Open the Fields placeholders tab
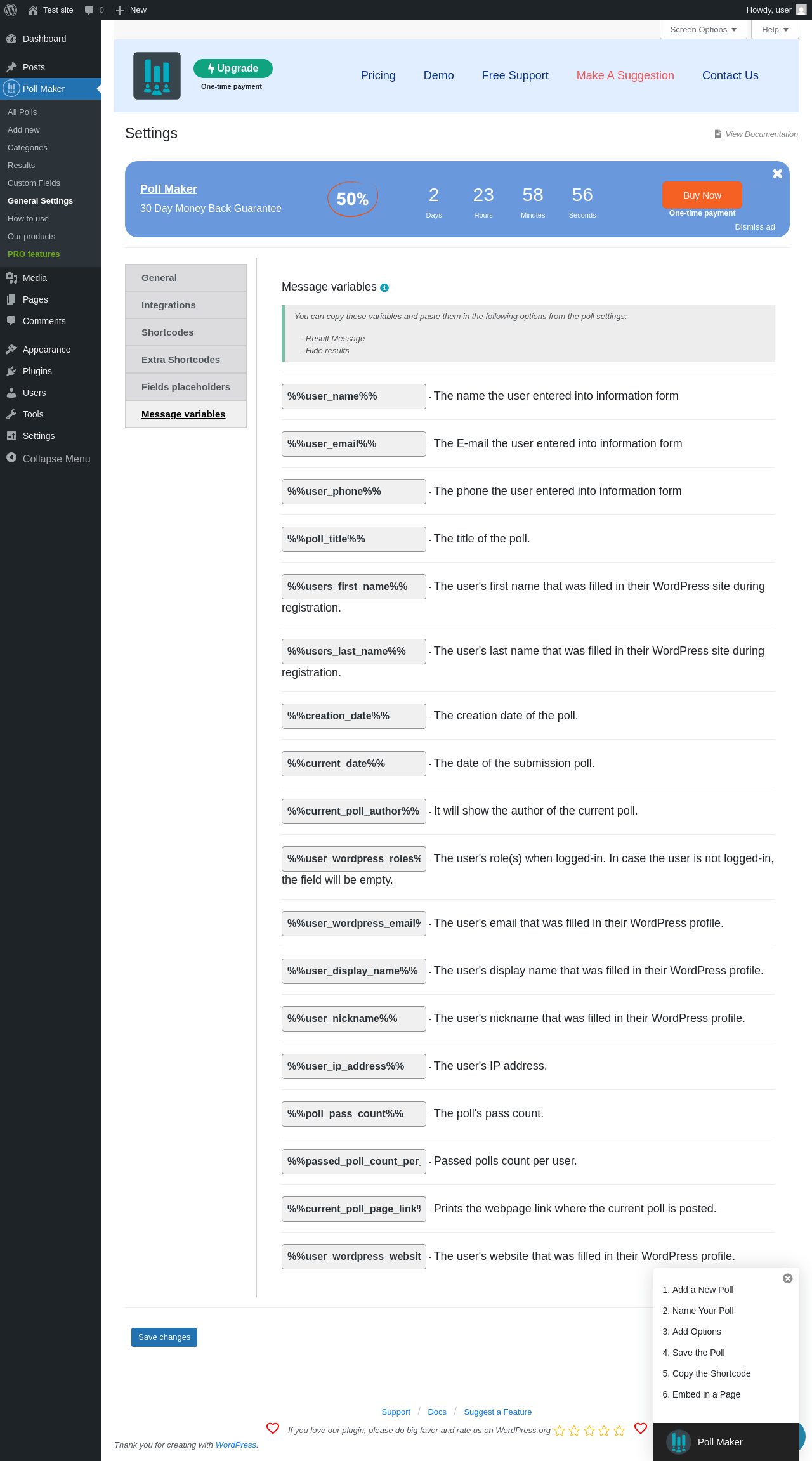Viewport: 812px width, 1461px height. coord(186,387)
